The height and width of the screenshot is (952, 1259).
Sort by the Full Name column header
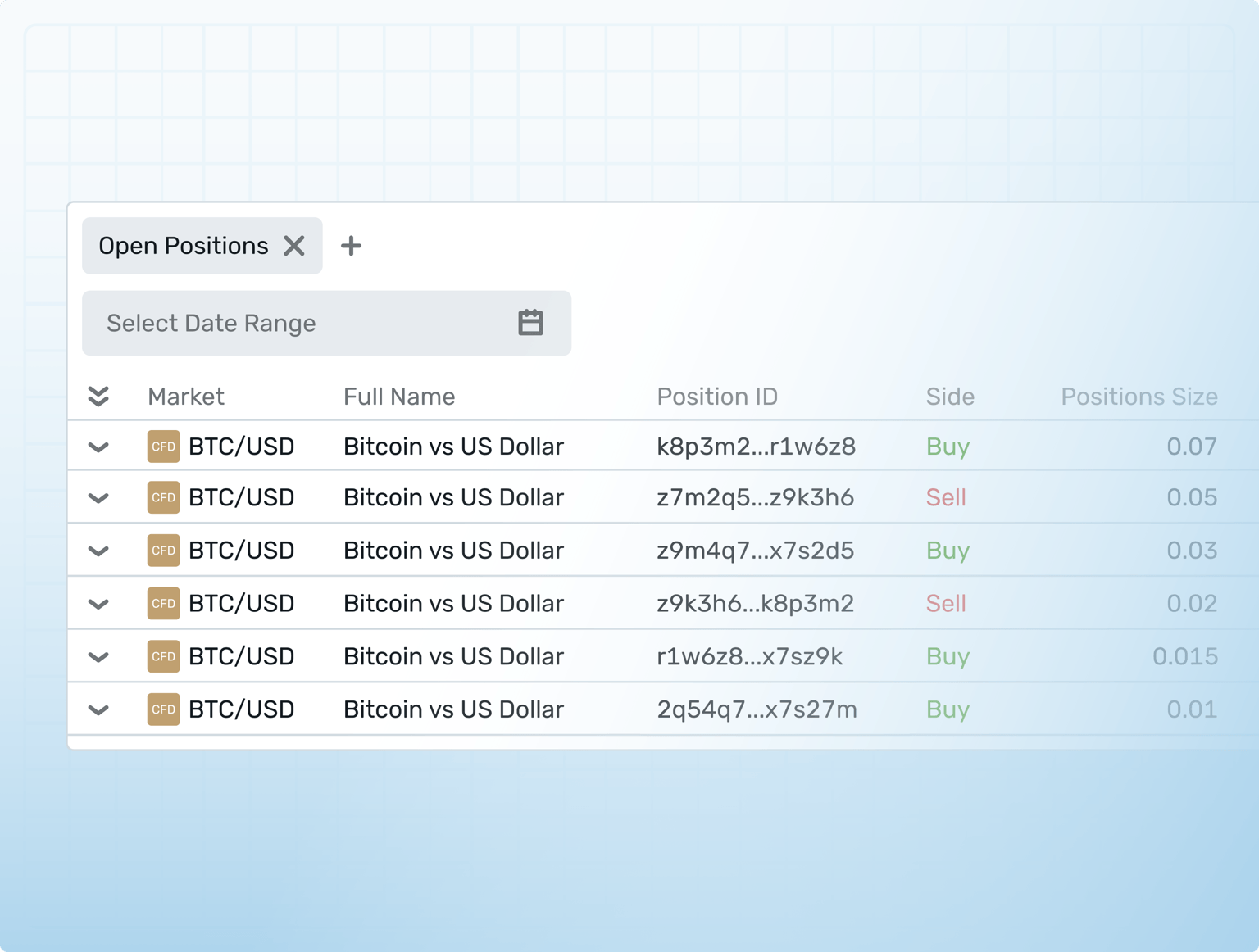(399, 397)
